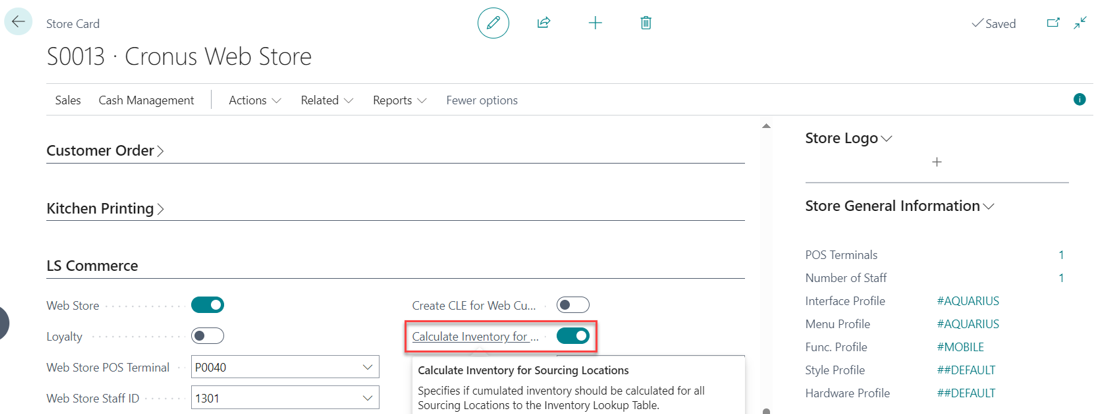1096x414 pixels.
Task: Open Web Store Staff ID dropdown
Action: pyautogui.click(x=367, y=399)
